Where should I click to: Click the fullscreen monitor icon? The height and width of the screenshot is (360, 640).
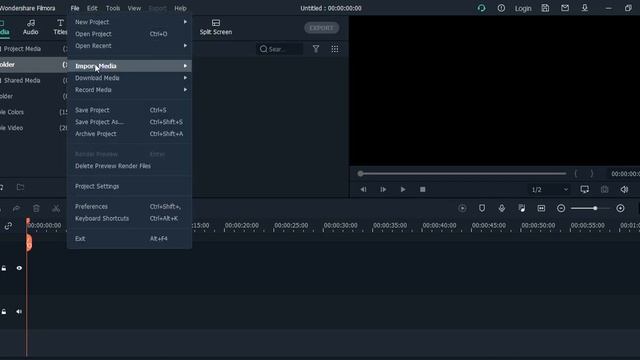(x=584, y=189)
